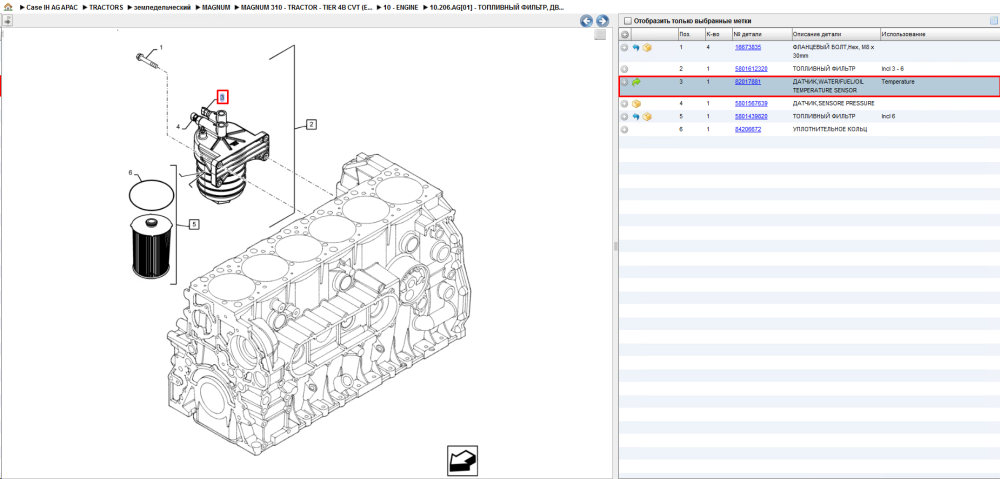Sort by 'Поз.' column header
Screen dimensions: 1000x479
tap(691, 34)
